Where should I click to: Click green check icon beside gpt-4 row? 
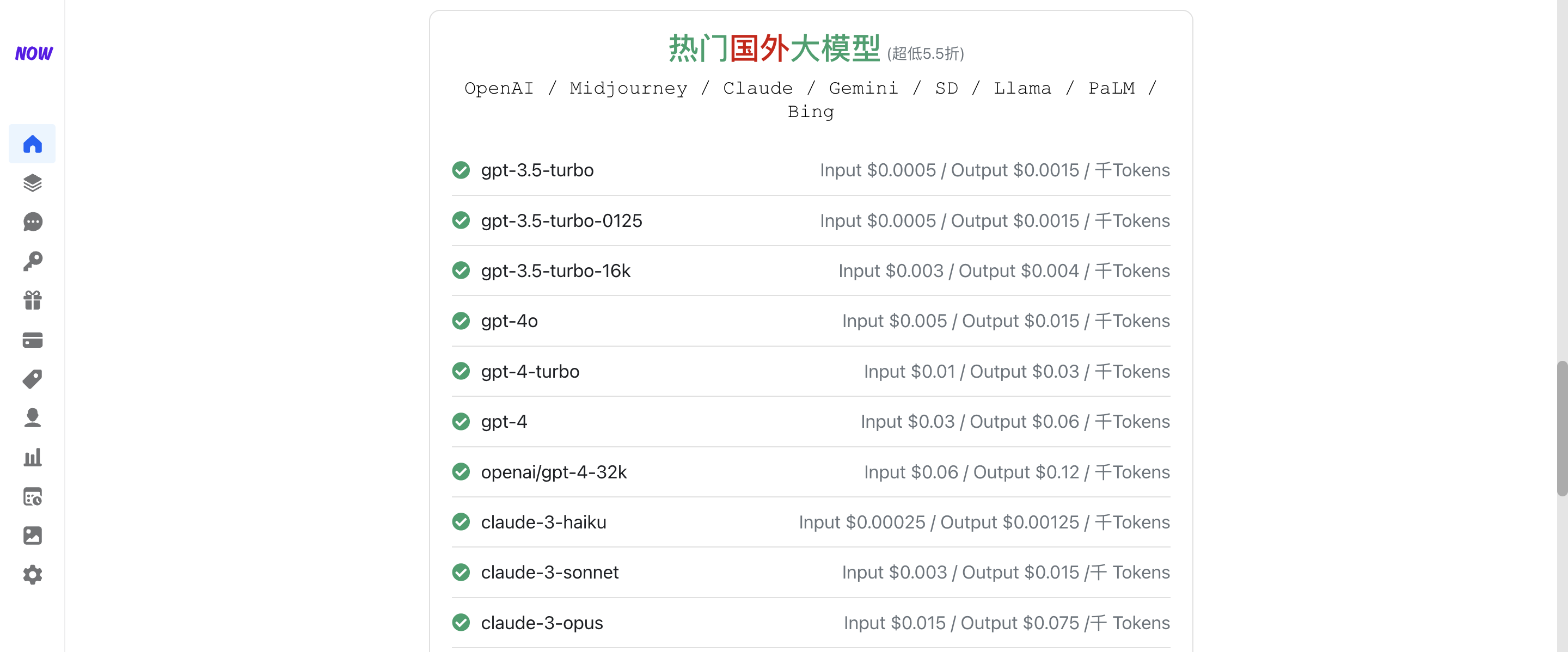tap(461, 421)
